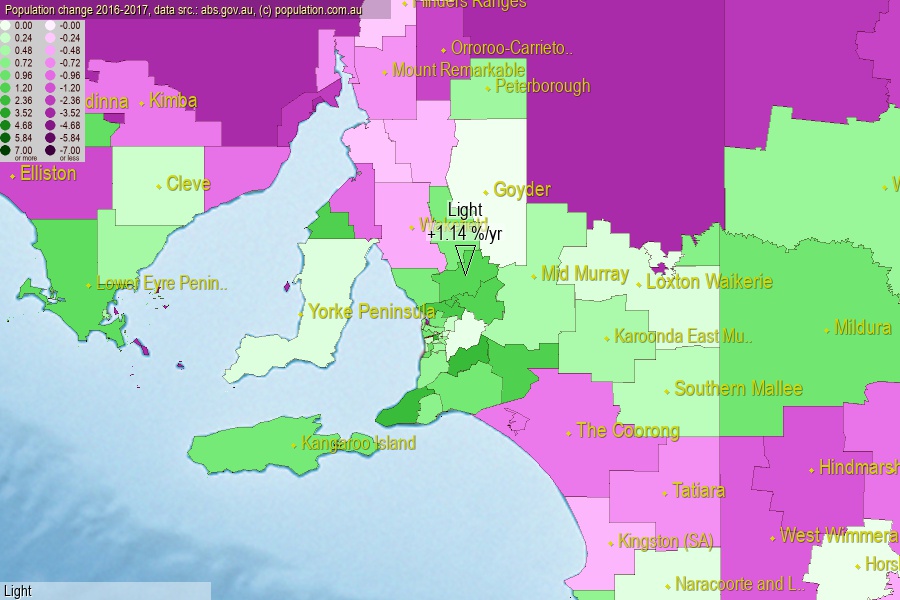Click the 1.20 legend value text
The image size is (900, 600).
click(x=24, y=88)
